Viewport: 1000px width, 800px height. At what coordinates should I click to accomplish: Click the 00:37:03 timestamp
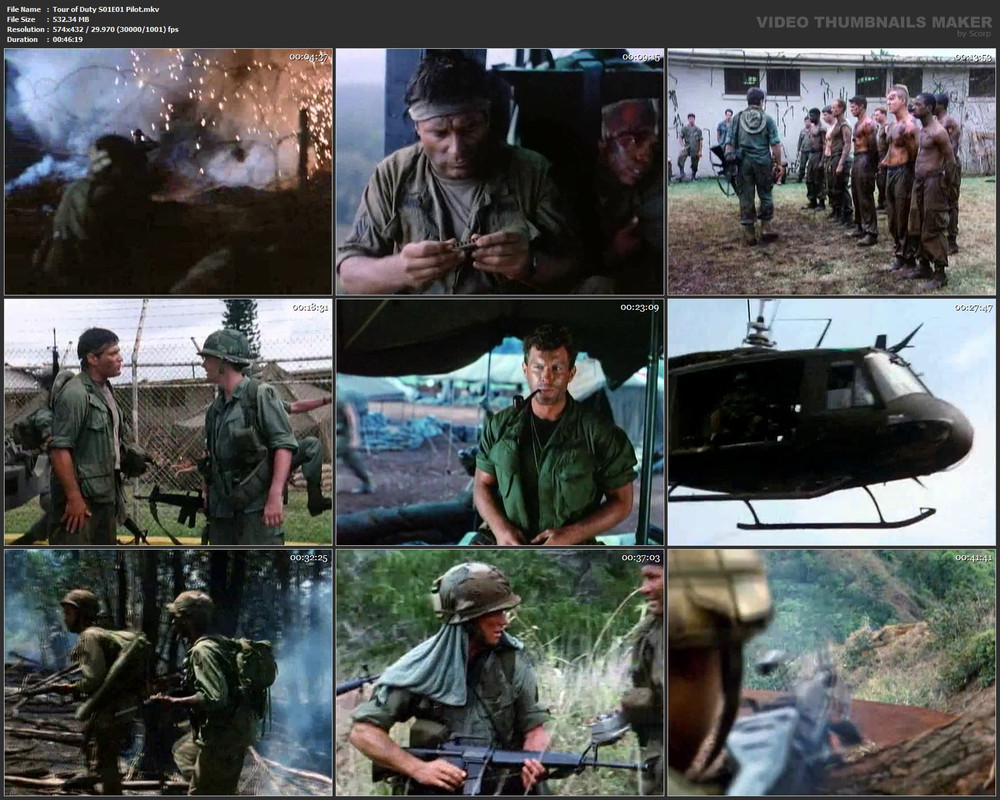pyautogui.click(x=641, y=558)
